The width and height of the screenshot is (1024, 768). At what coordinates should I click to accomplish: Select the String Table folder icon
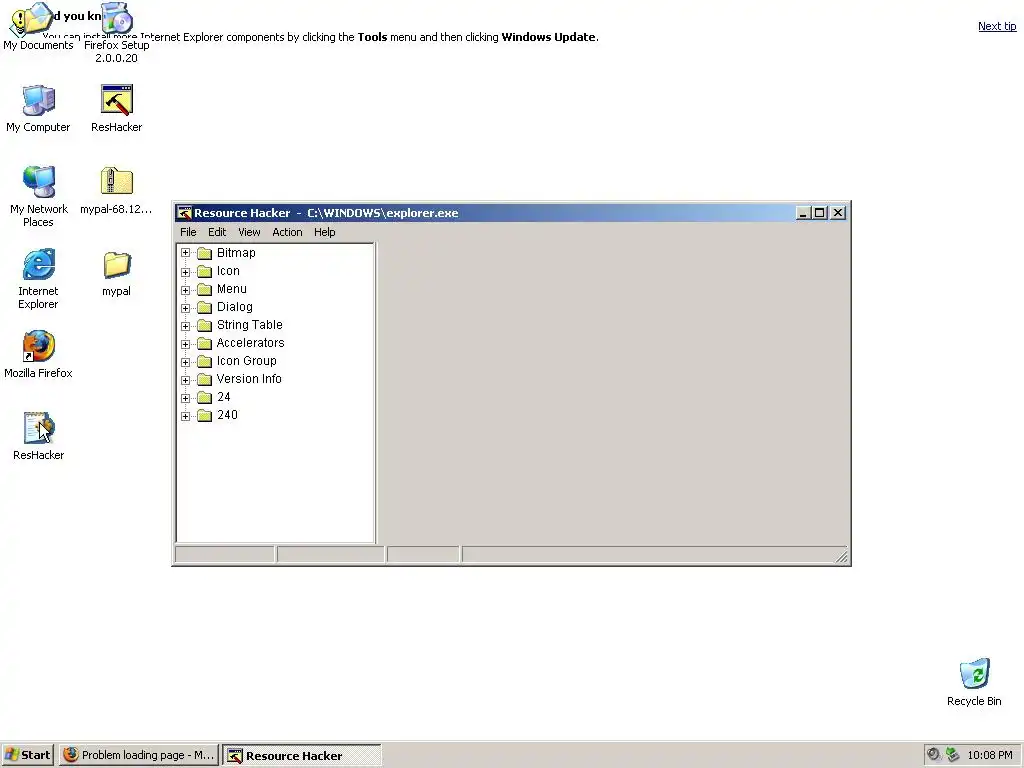204,325
